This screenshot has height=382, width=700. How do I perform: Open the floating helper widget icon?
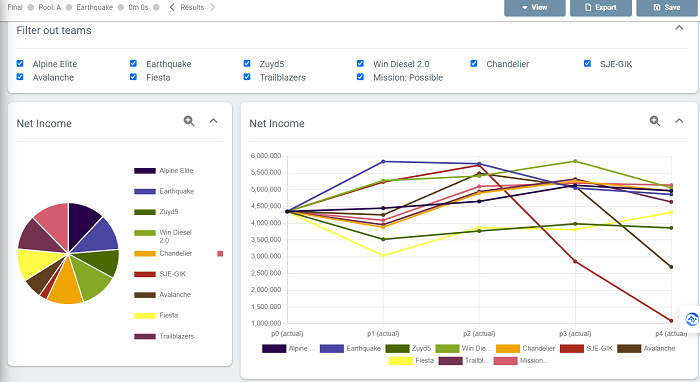click(692, 319)
